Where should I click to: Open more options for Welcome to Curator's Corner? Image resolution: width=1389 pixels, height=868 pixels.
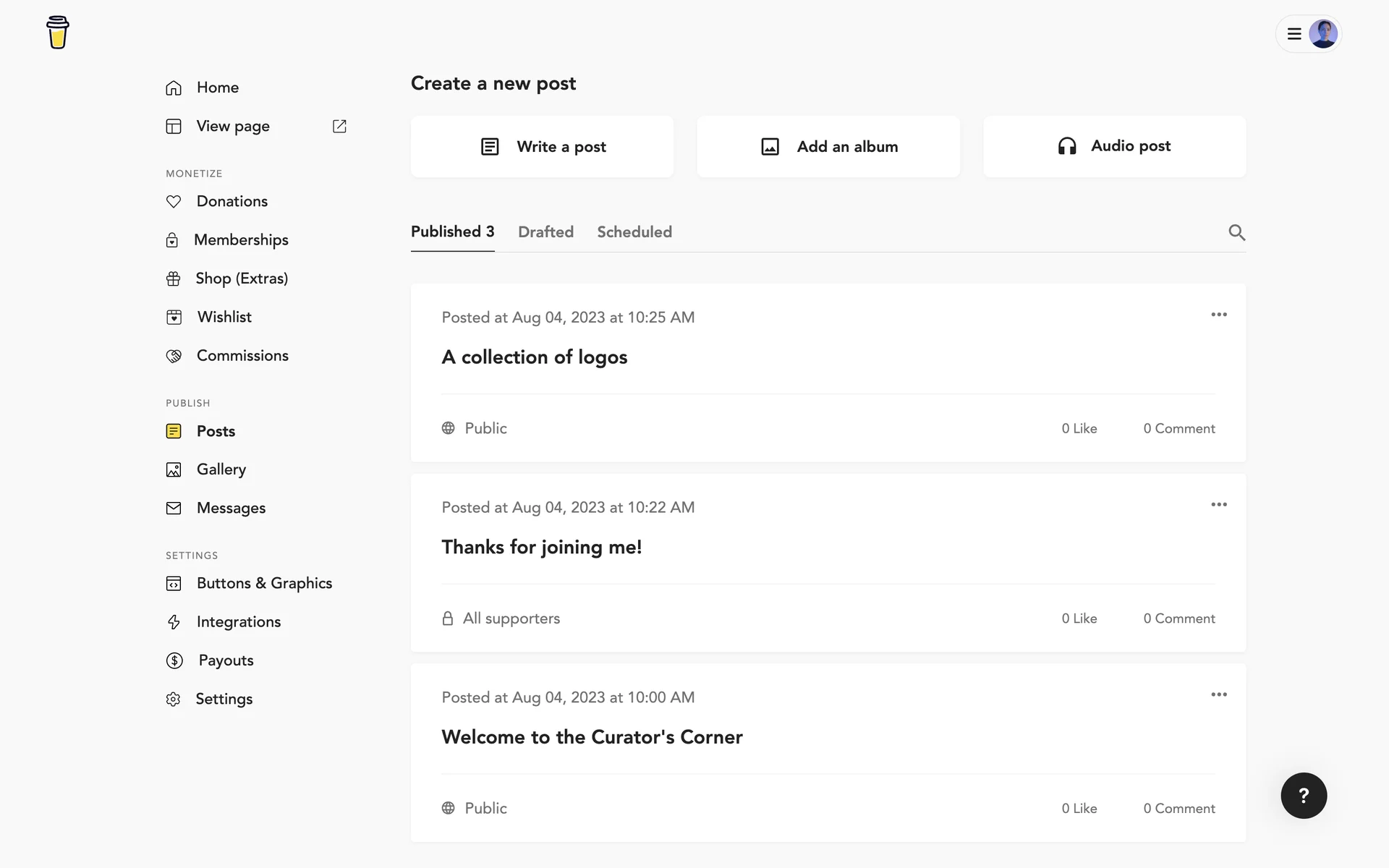tap(1219, 694)
